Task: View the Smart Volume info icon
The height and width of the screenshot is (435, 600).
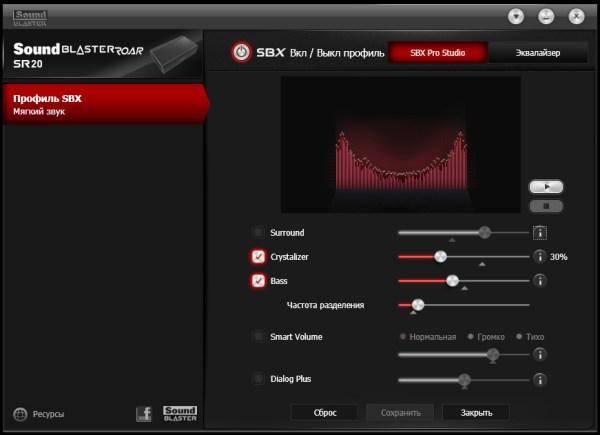Action: tap(540, 354)
